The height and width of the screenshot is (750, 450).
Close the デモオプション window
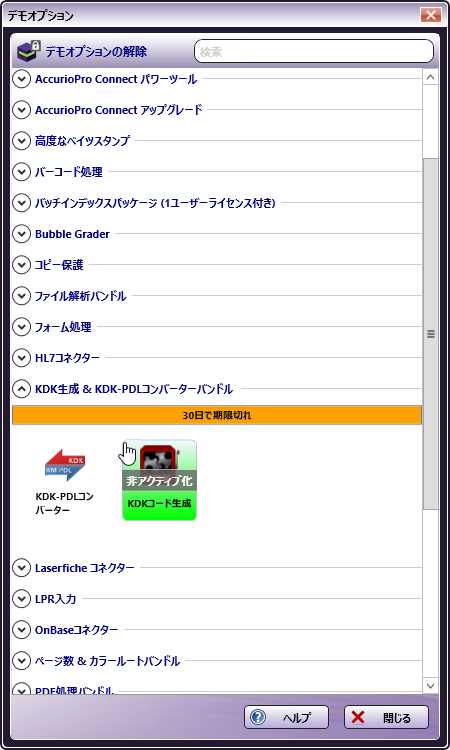(x=430, y=15)
